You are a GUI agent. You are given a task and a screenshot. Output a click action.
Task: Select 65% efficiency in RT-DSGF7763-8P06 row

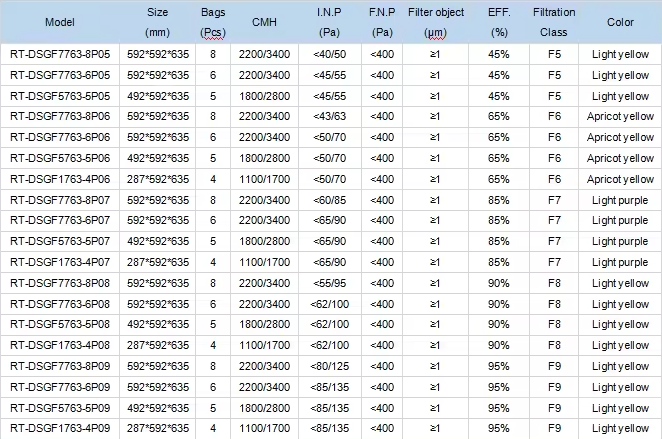(499, 116)
